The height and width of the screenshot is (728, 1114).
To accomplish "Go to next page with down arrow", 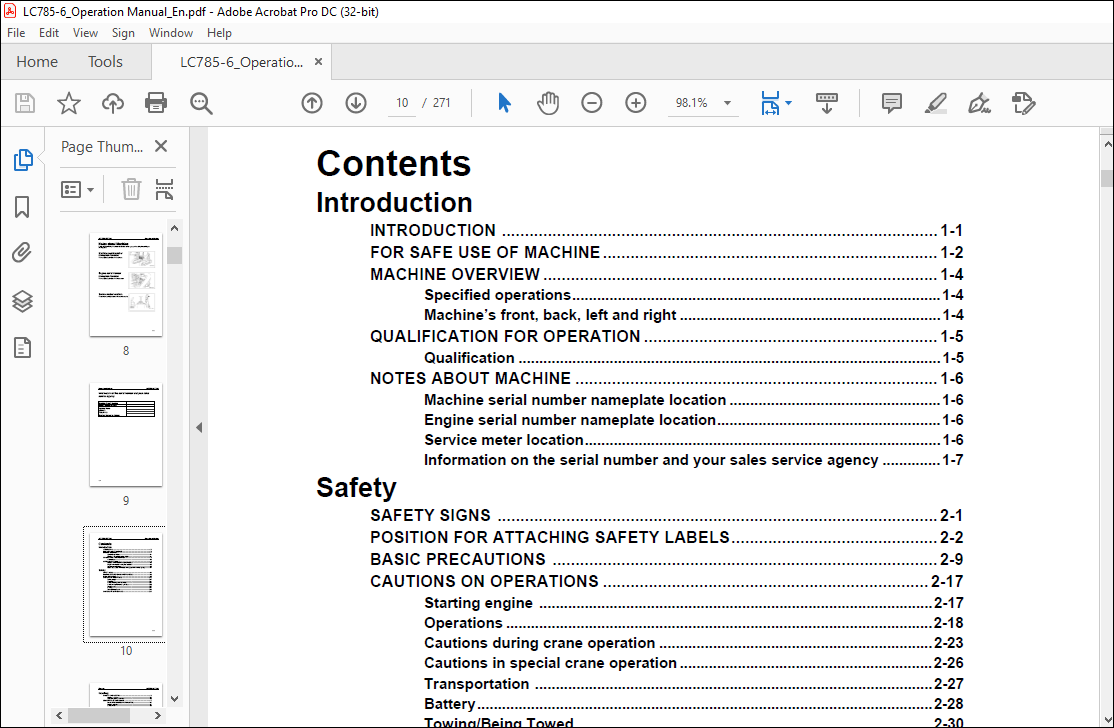I will pyautogui.click(x=356, y=103).
